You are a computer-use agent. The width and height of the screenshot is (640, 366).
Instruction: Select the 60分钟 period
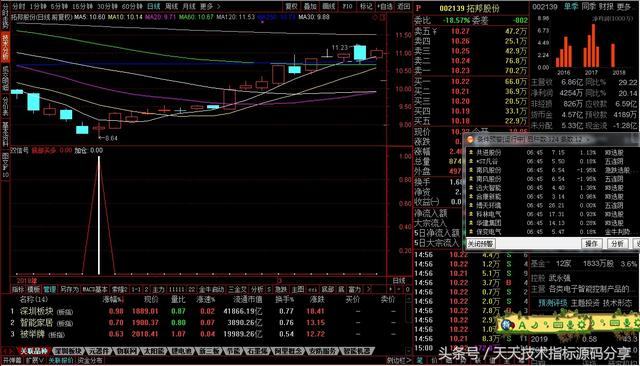coord(132,7)
